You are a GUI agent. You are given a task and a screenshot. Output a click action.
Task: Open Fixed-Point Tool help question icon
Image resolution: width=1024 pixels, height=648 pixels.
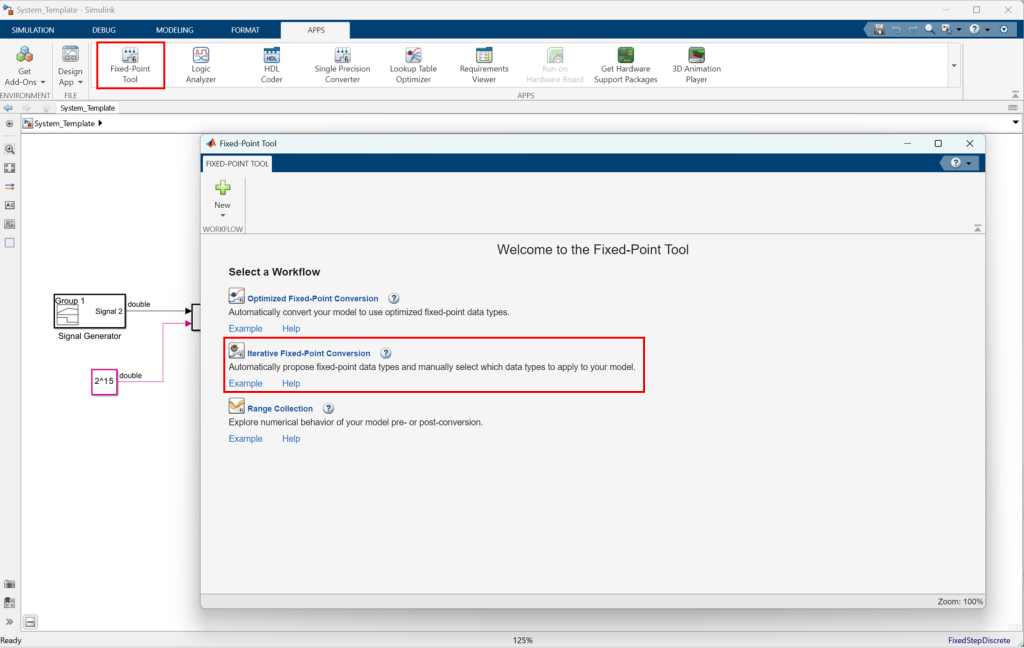pos(955,163)
